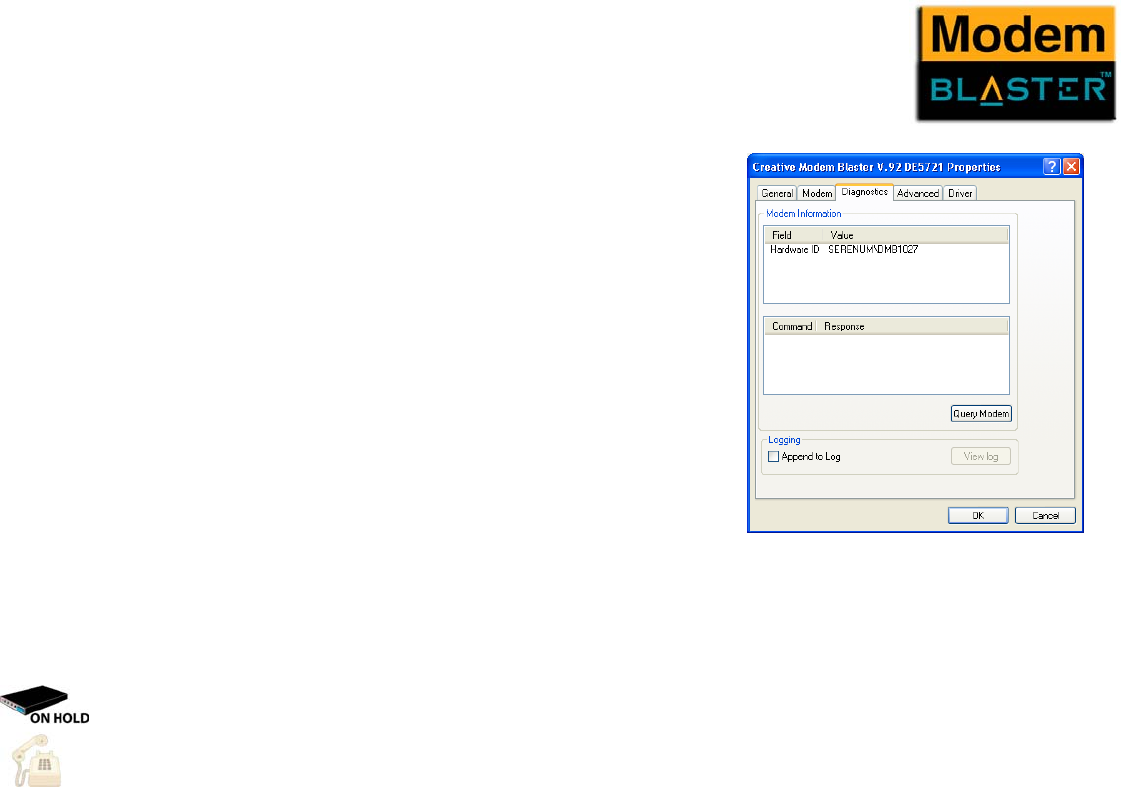Viewport: 1121px width, 787px height.
Task: Click the View log button
Action: (981, 456)
